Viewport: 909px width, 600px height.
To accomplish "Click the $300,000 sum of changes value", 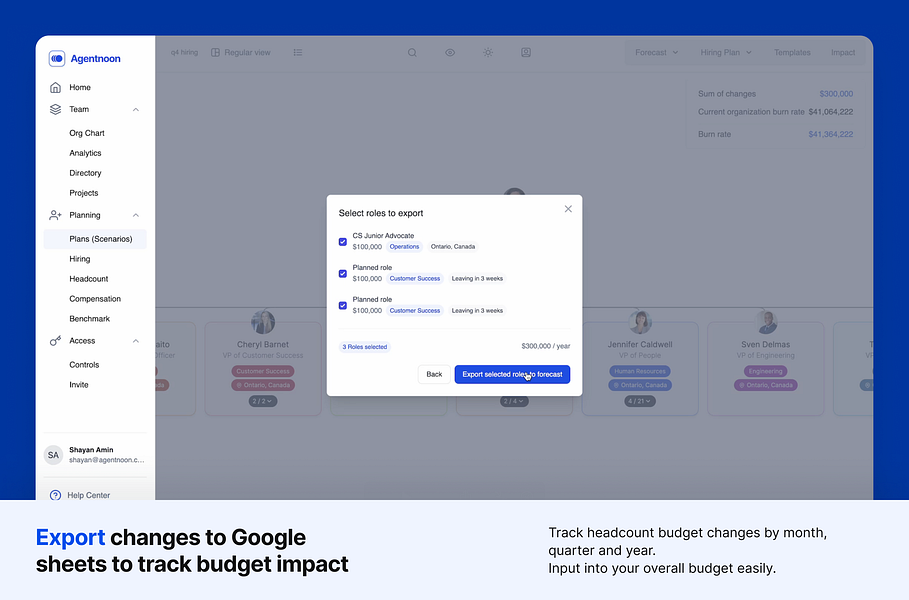I will point(836,94).
